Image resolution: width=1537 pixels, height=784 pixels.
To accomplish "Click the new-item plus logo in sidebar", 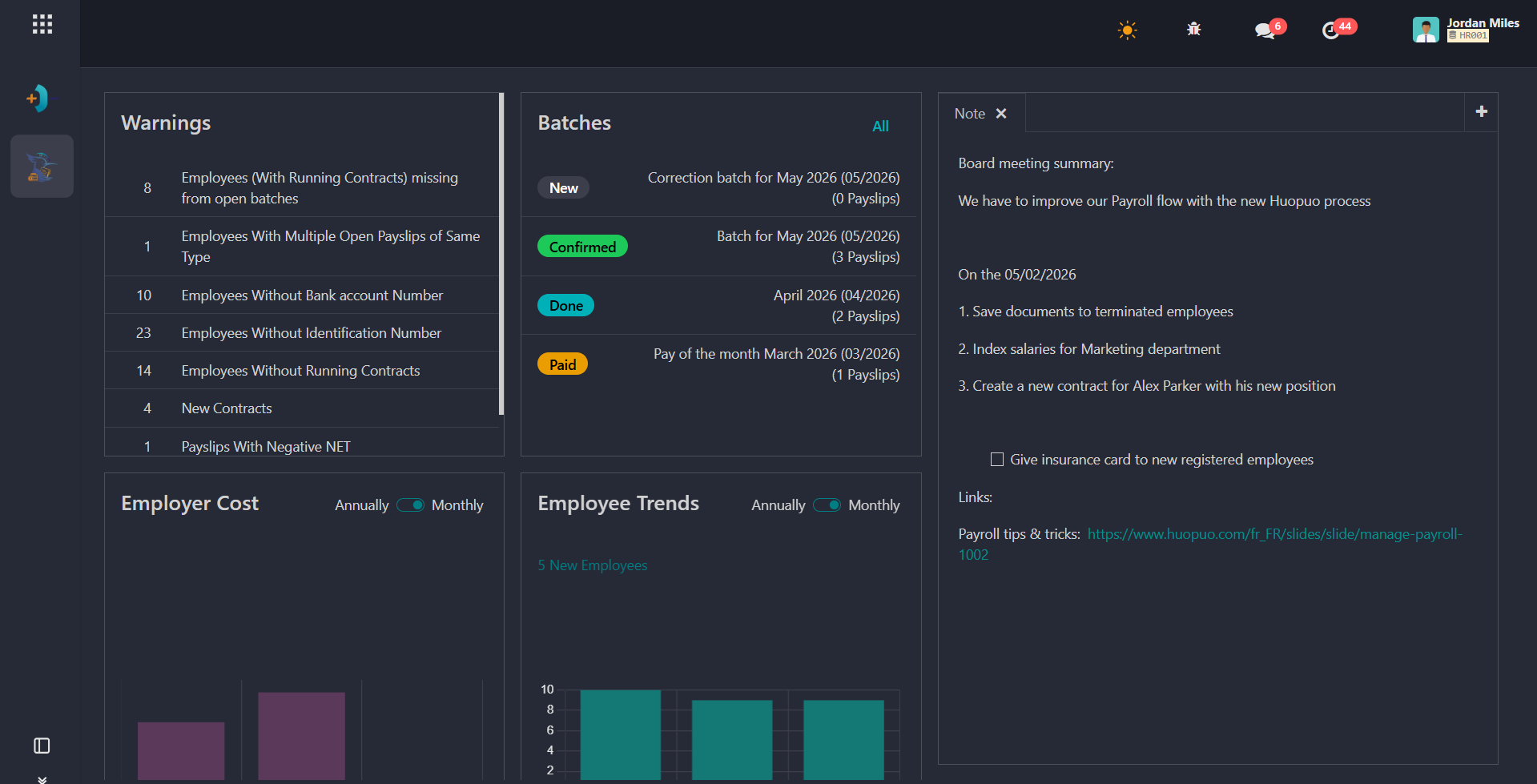I will coord(38,99).
